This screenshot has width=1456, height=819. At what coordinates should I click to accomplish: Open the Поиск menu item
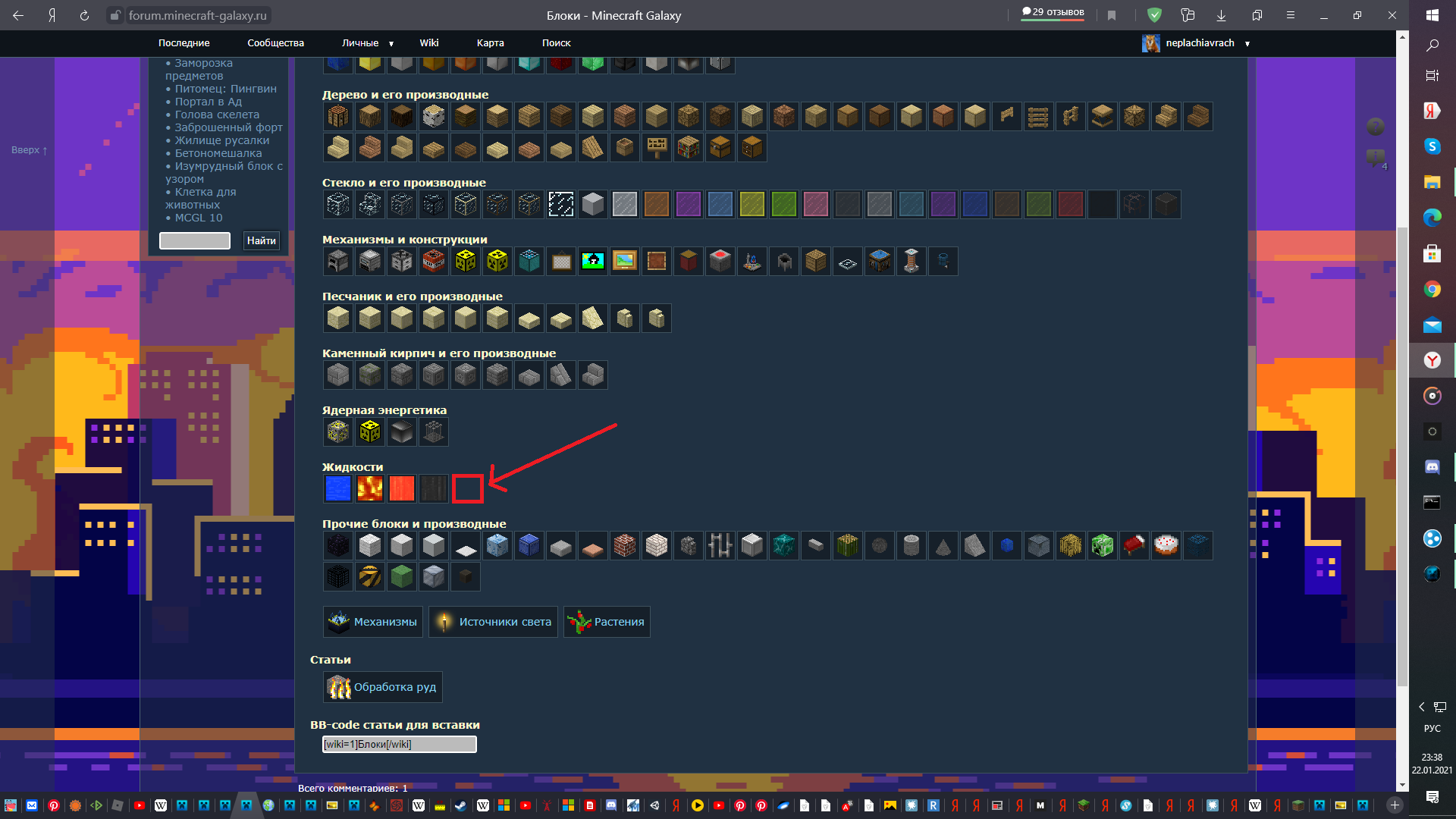pos(556,43)
